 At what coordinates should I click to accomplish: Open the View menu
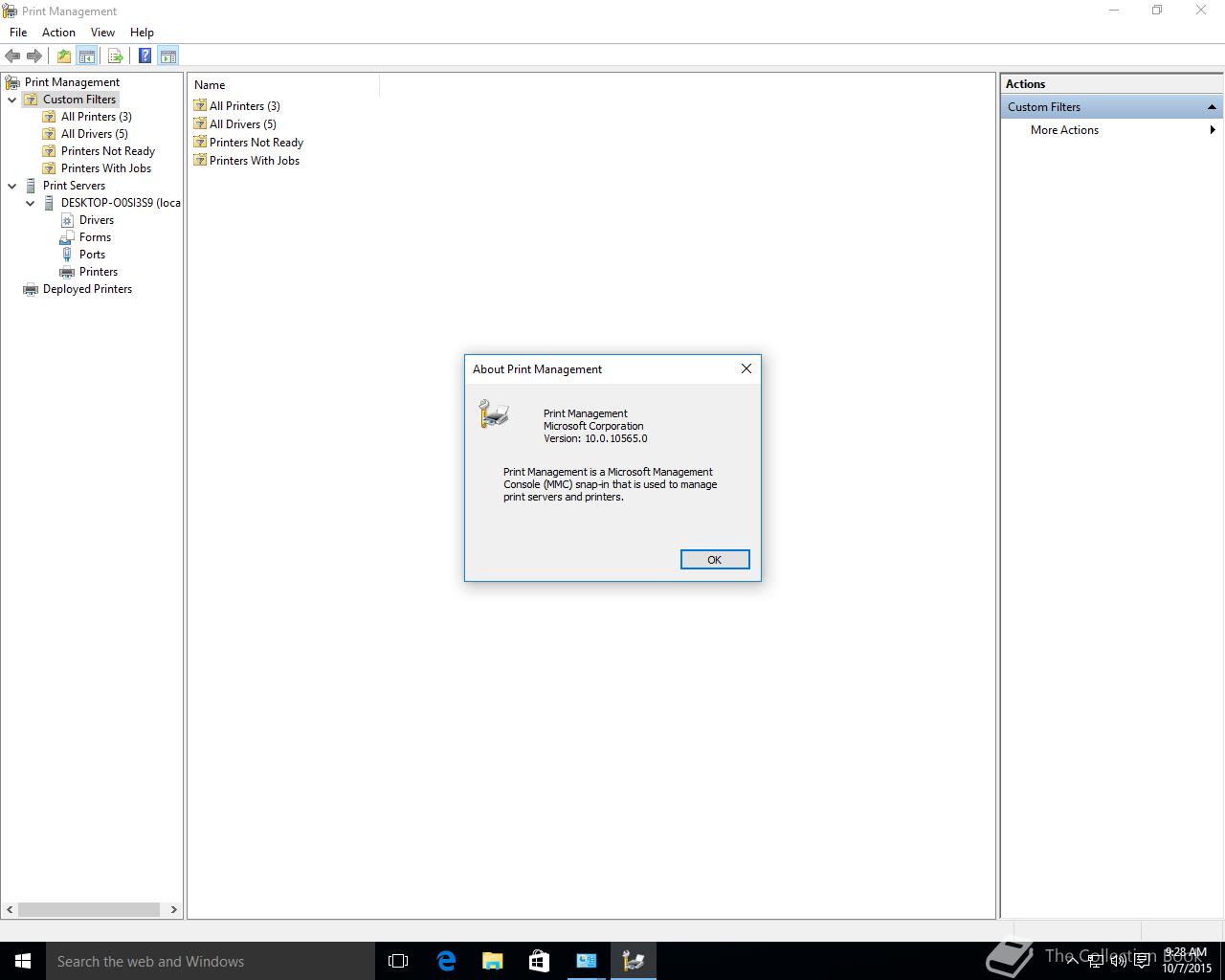(x=102, y=33)
